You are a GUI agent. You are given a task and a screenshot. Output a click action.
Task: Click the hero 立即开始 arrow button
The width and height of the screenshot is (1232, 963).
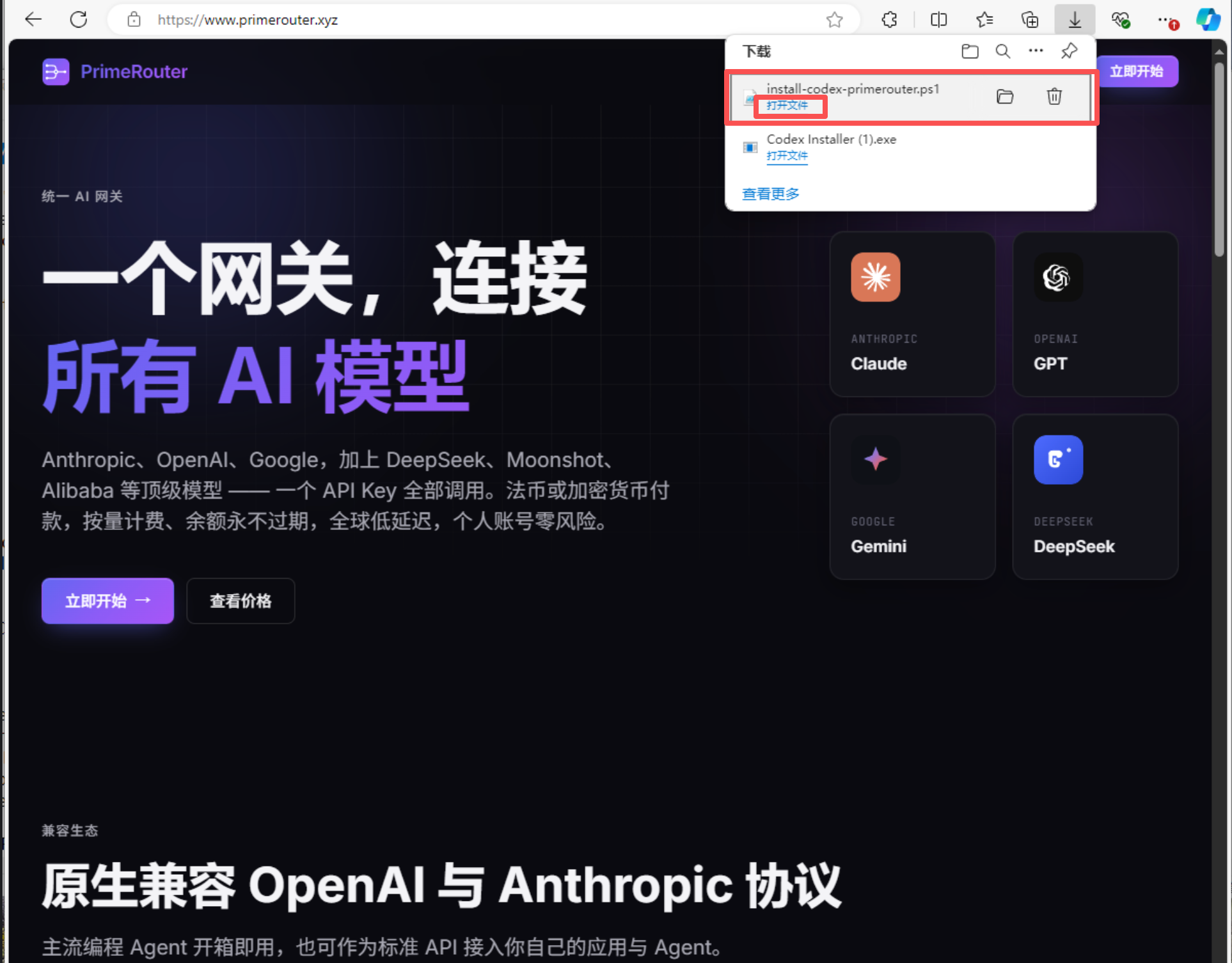107,600
